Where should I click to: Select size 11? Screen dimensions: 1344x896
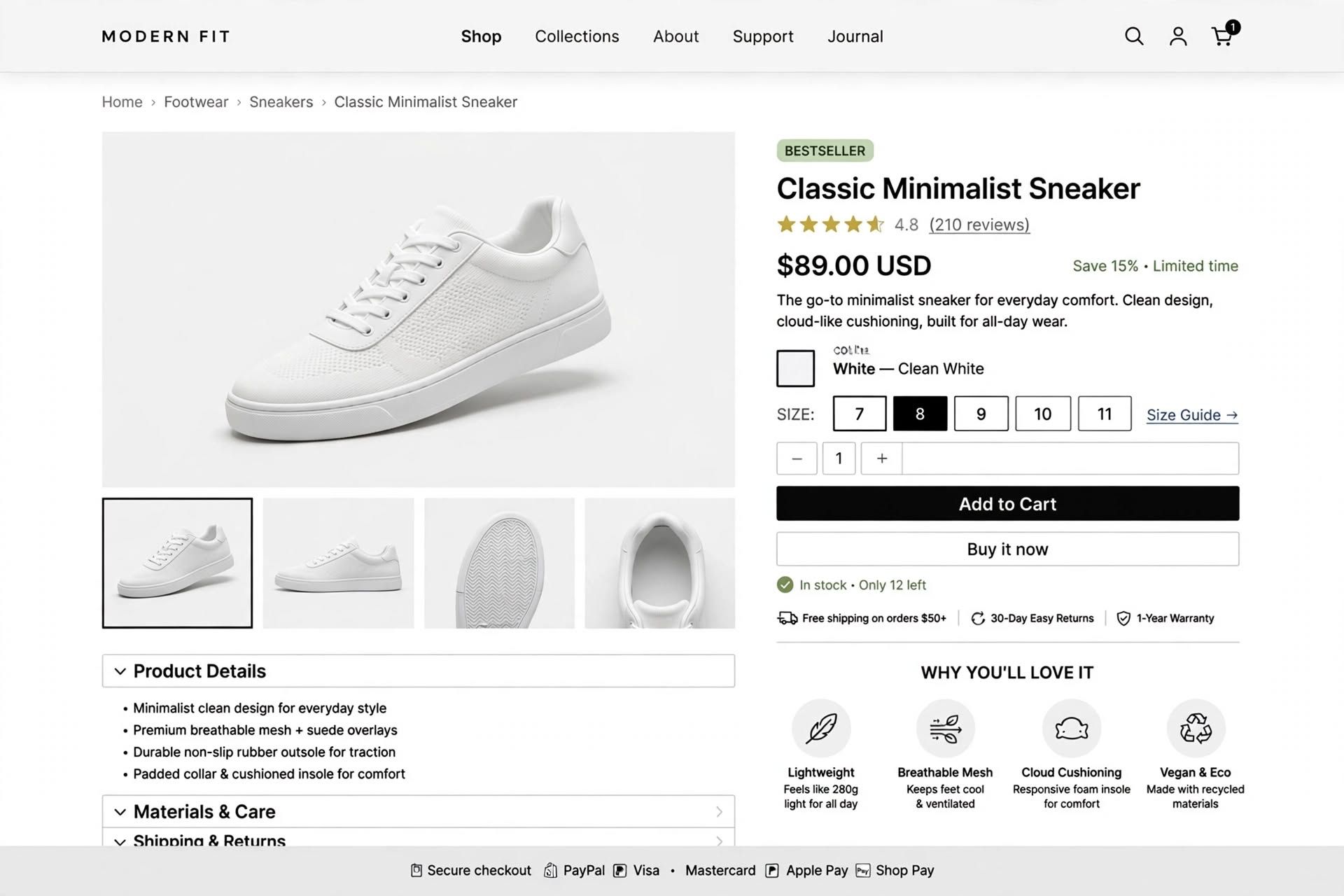(1105, 414)
